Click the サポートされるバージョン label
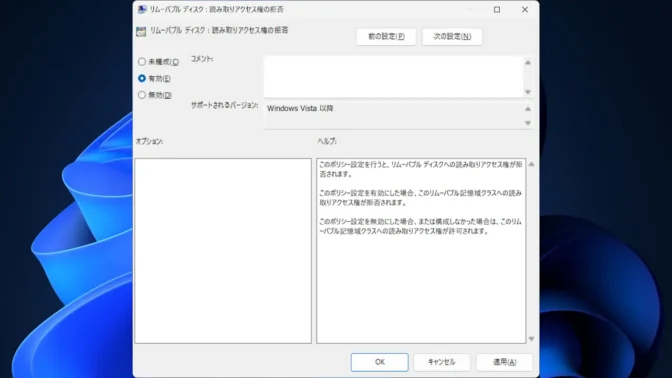 [x=224, y=105]
